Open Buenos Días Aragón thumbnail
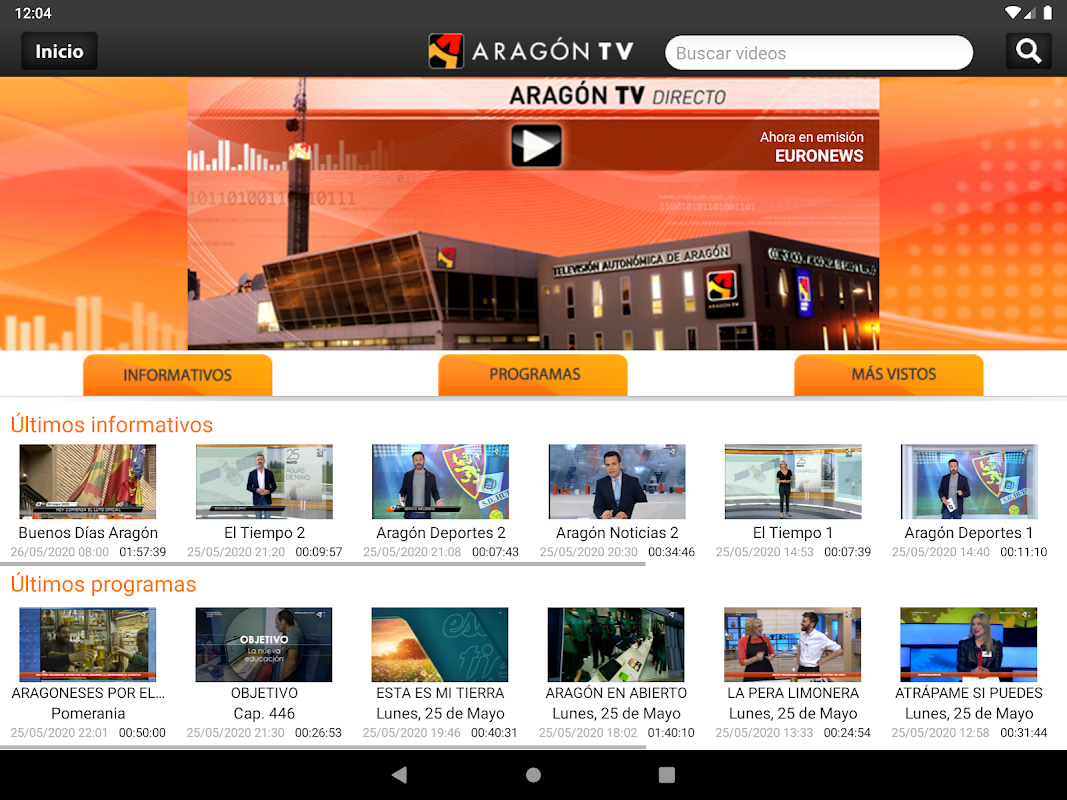This screenshot has height=800, width=1067. click(x=88, y=482)
